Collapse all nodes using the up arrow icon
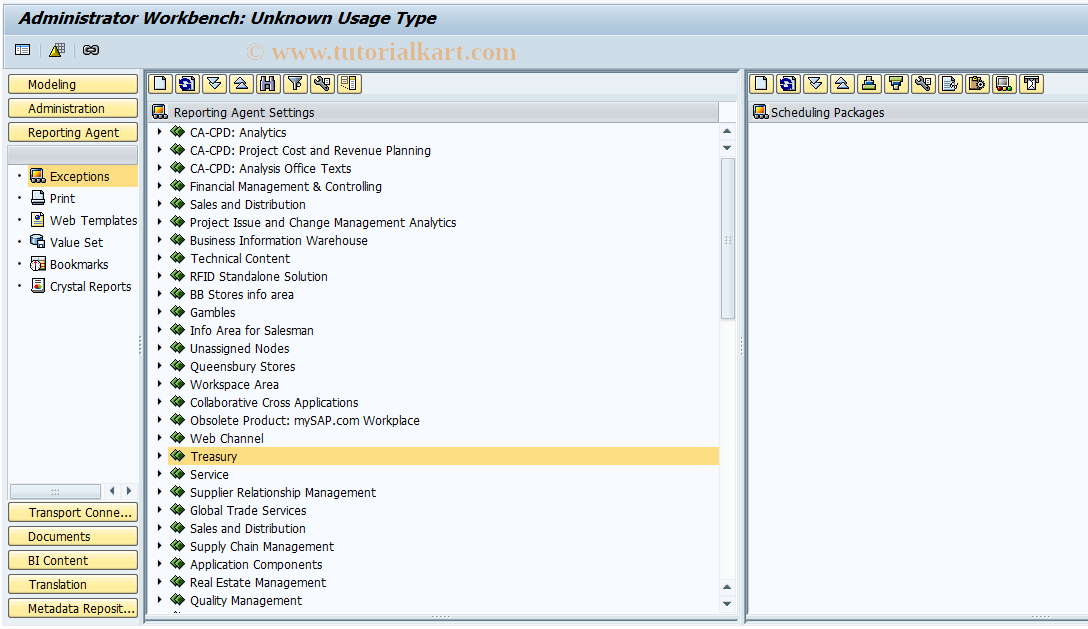Image resolution: width=1088 pixels, height=629 pixels. [x=241, y=84]
